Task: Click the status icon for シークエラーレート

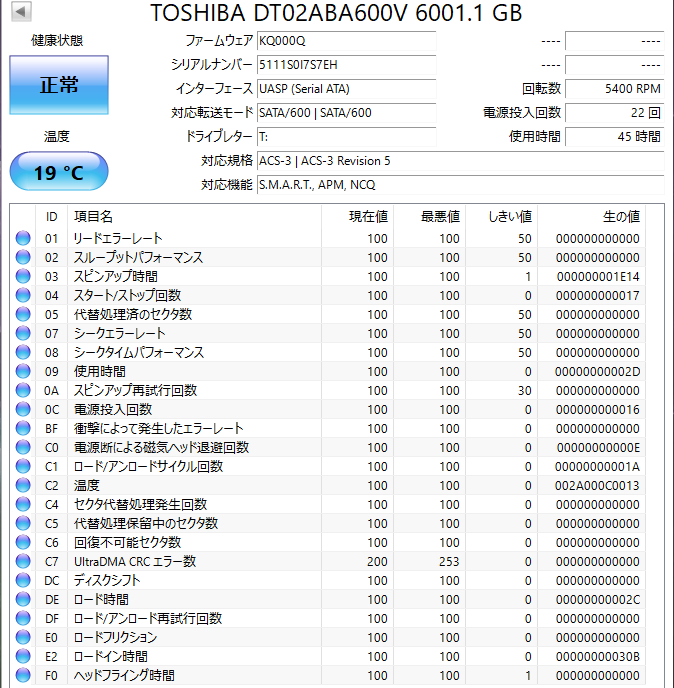Action: 23,333
